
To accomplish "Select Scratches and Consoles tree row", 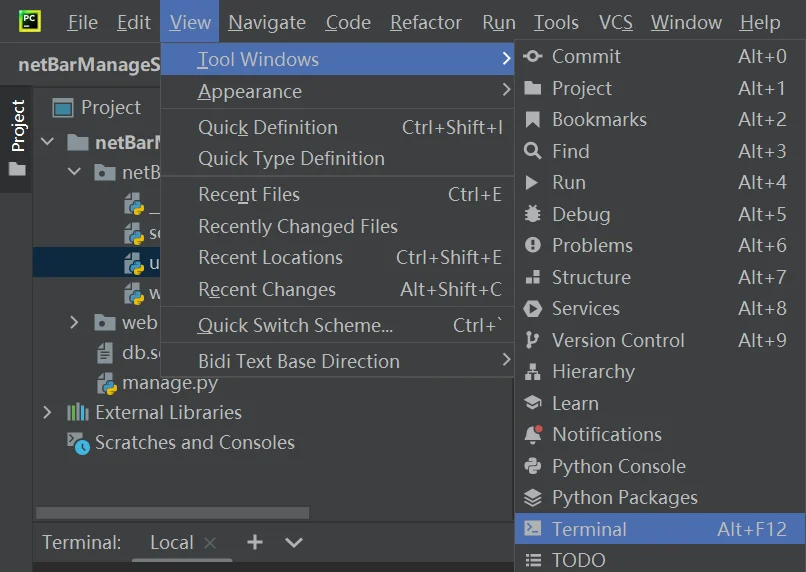I will coord(194,442).
